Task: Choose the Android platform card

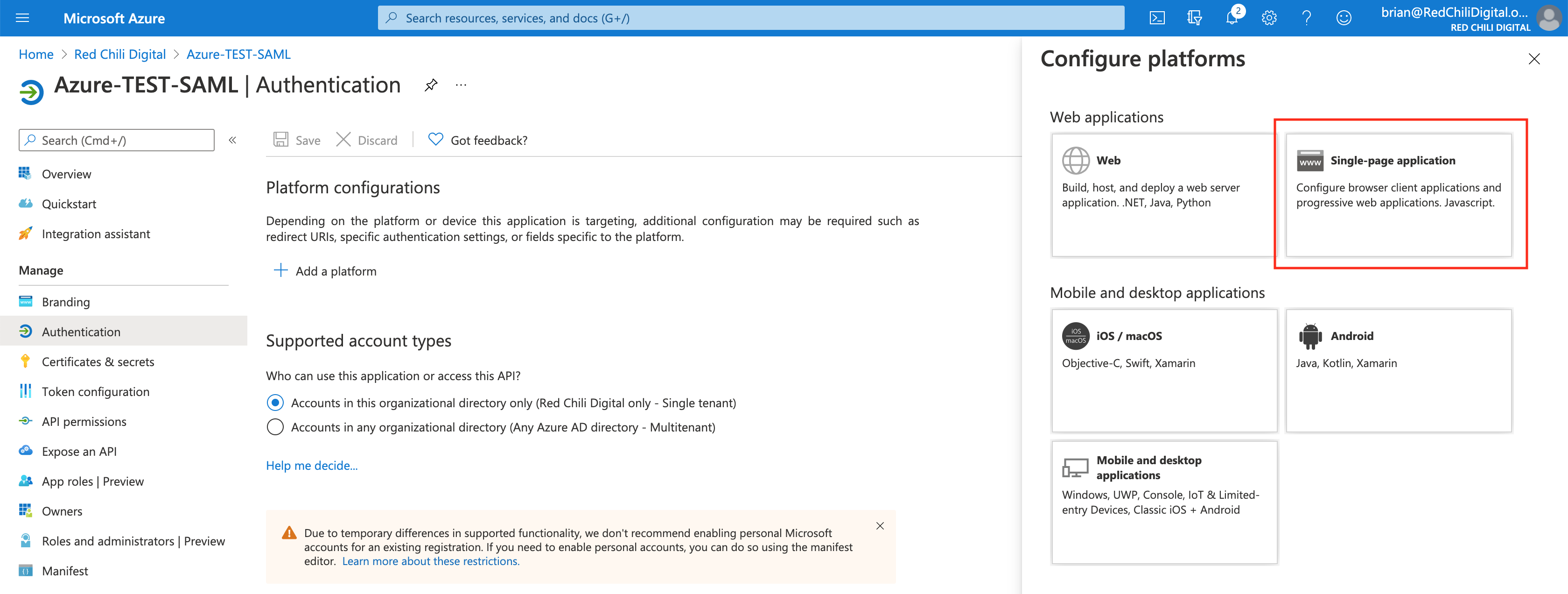Action: (x=1398, y=370)
